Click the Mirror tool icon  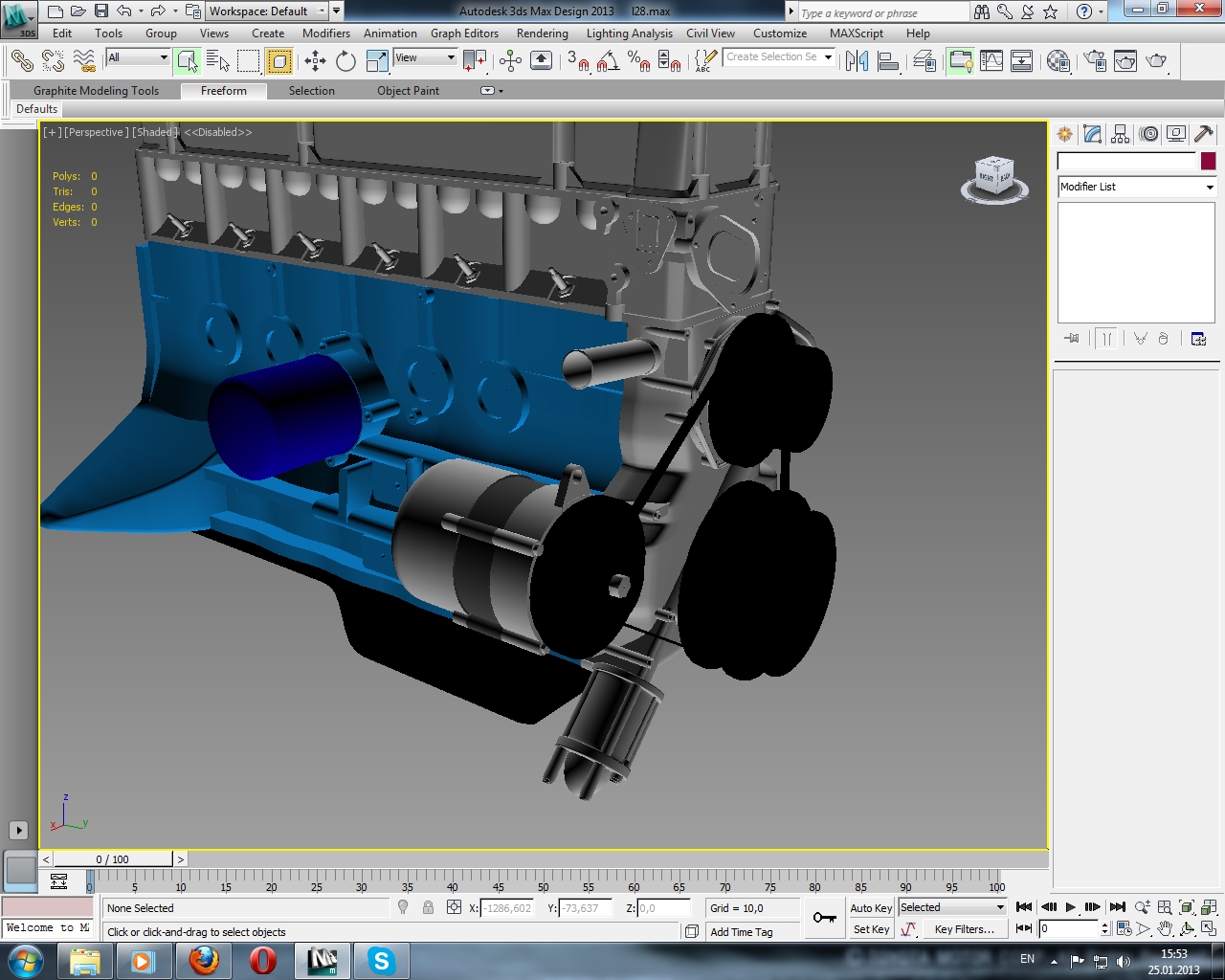[x=857, y=61]
